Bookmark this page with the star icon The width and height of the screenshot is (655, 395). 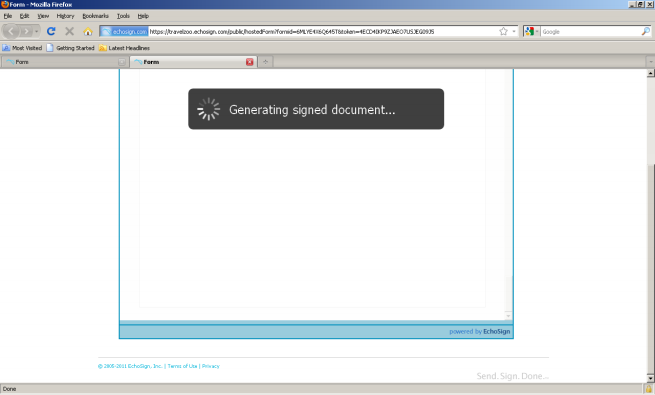click(503, 31)
